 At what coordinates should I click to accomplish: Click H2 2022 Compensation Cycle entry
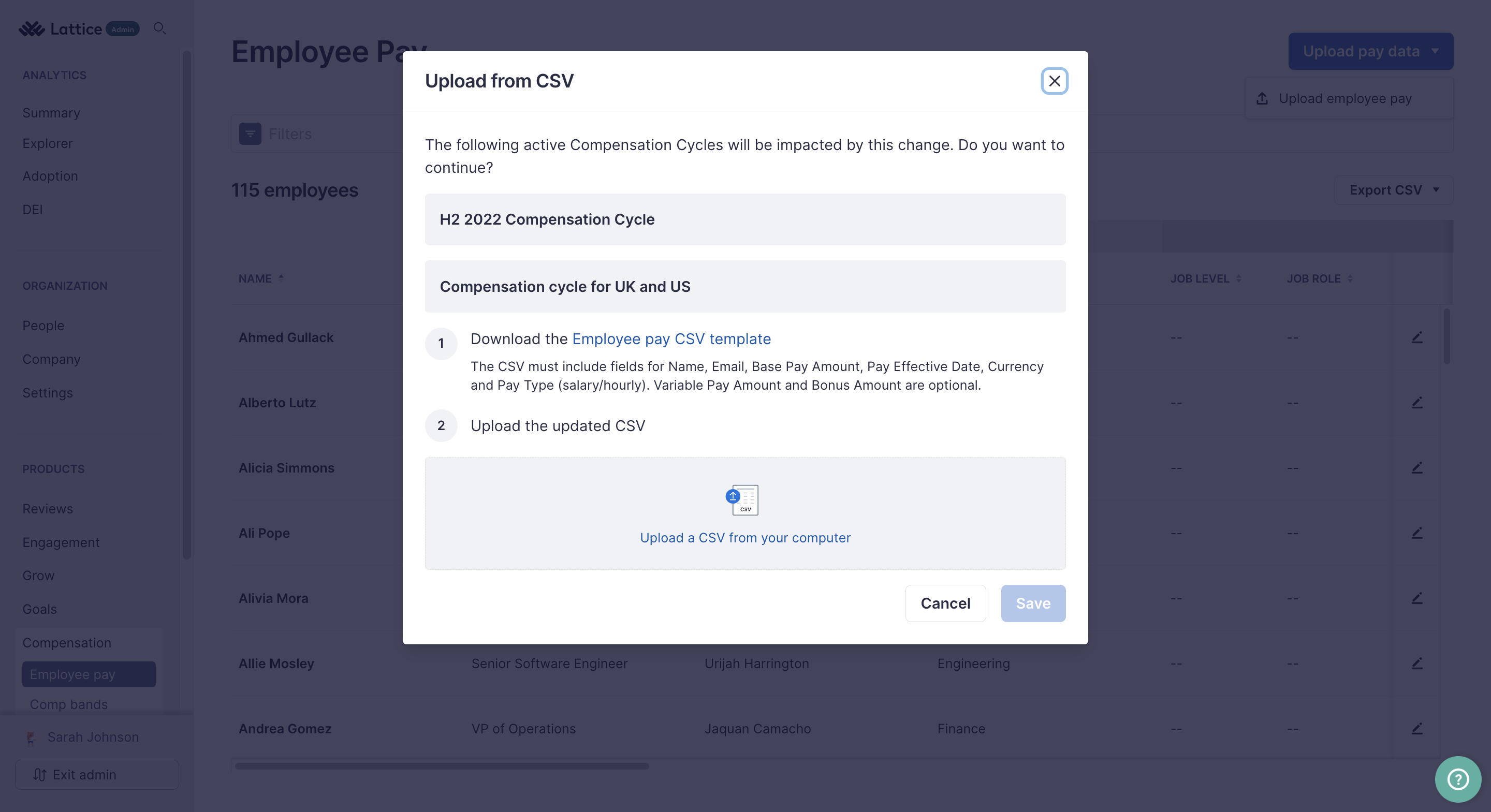[x=745, y=219]
